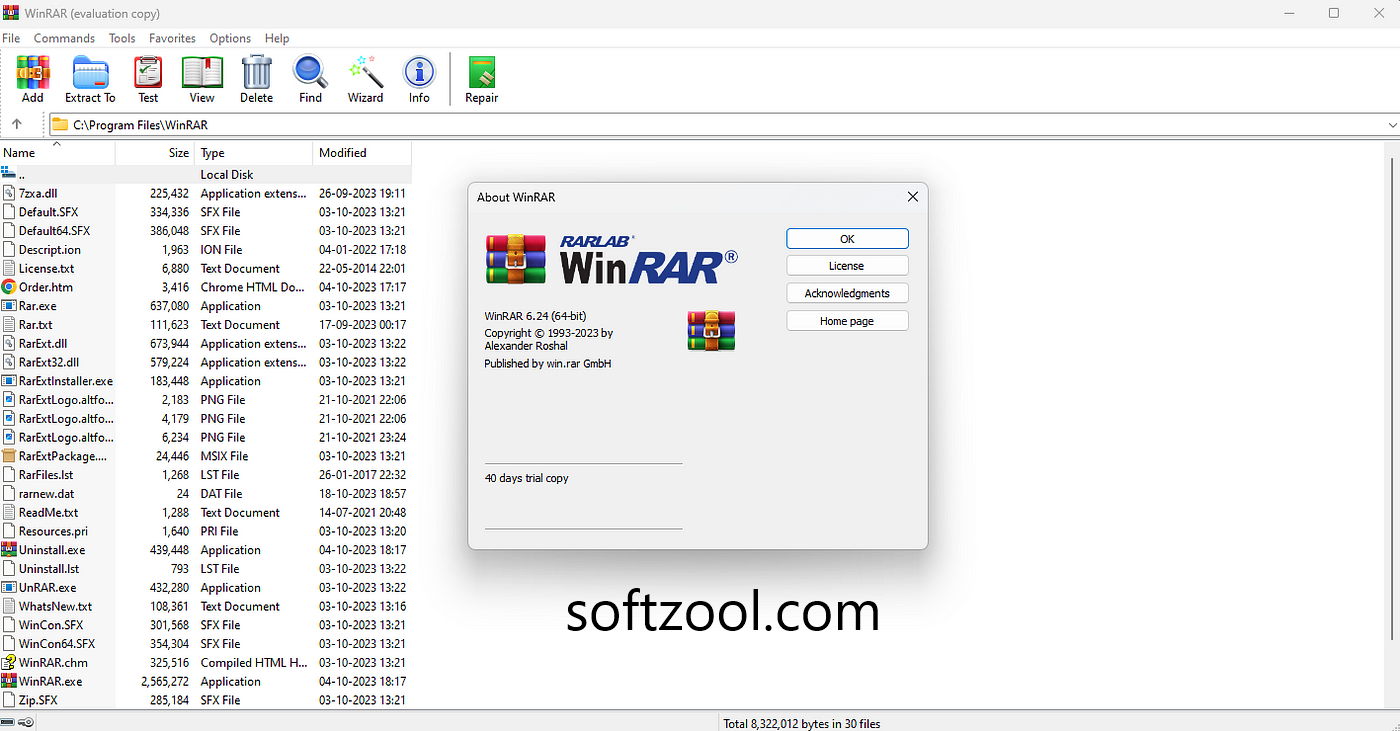Open the Commands menu
This screenshot has height=731, width=1400.
[x=64, y=38]
